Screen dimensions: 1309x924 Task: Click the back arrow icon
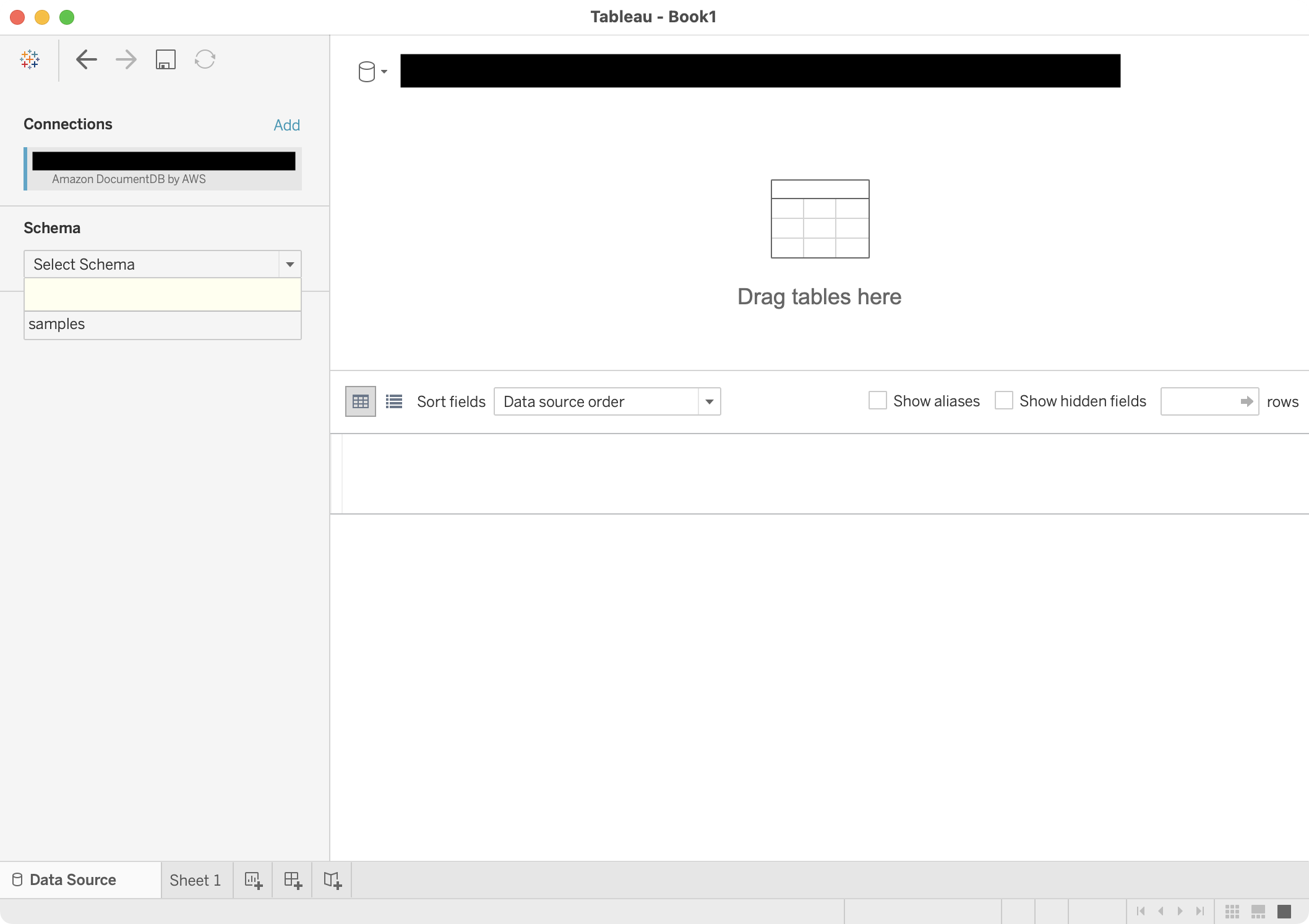click(87, 59)
